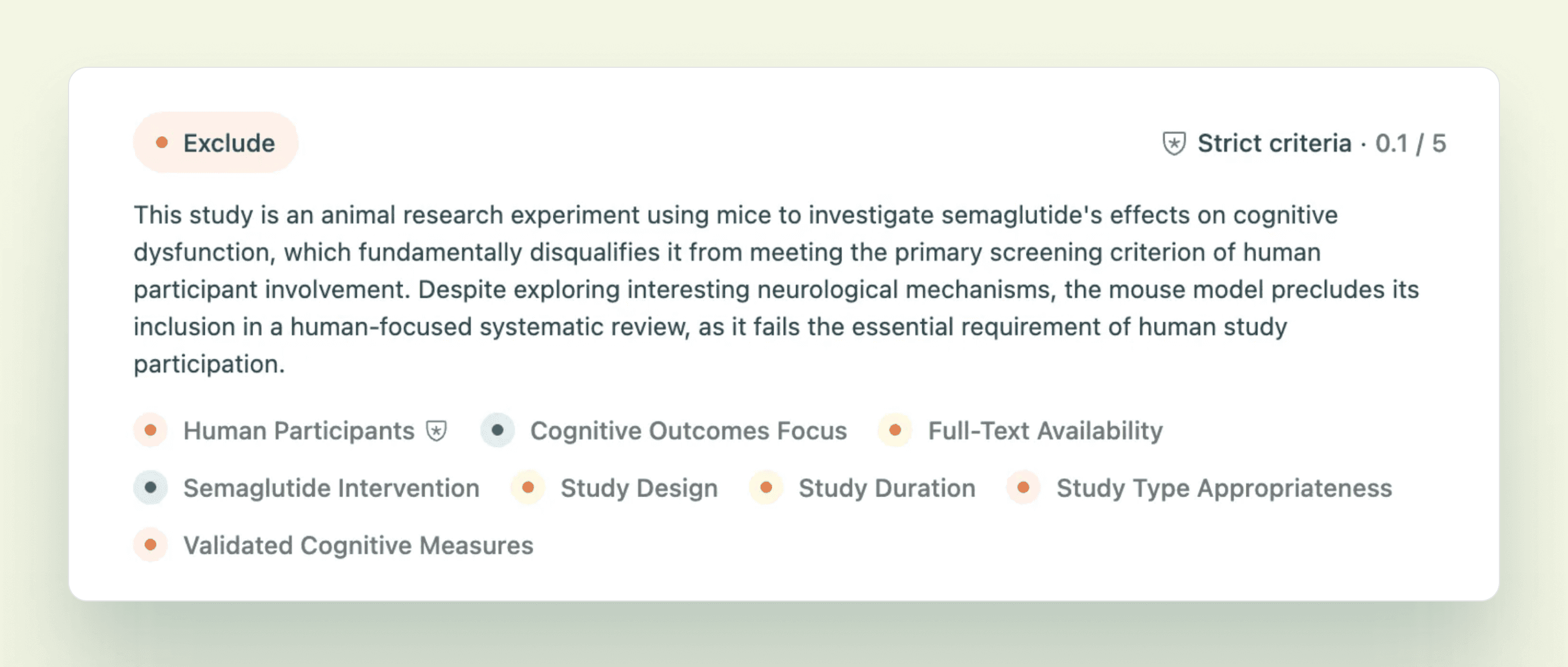The image size is (1568, 667).
Task: Click the dark dot before Semaglutide Intervention
Action: 150,488
